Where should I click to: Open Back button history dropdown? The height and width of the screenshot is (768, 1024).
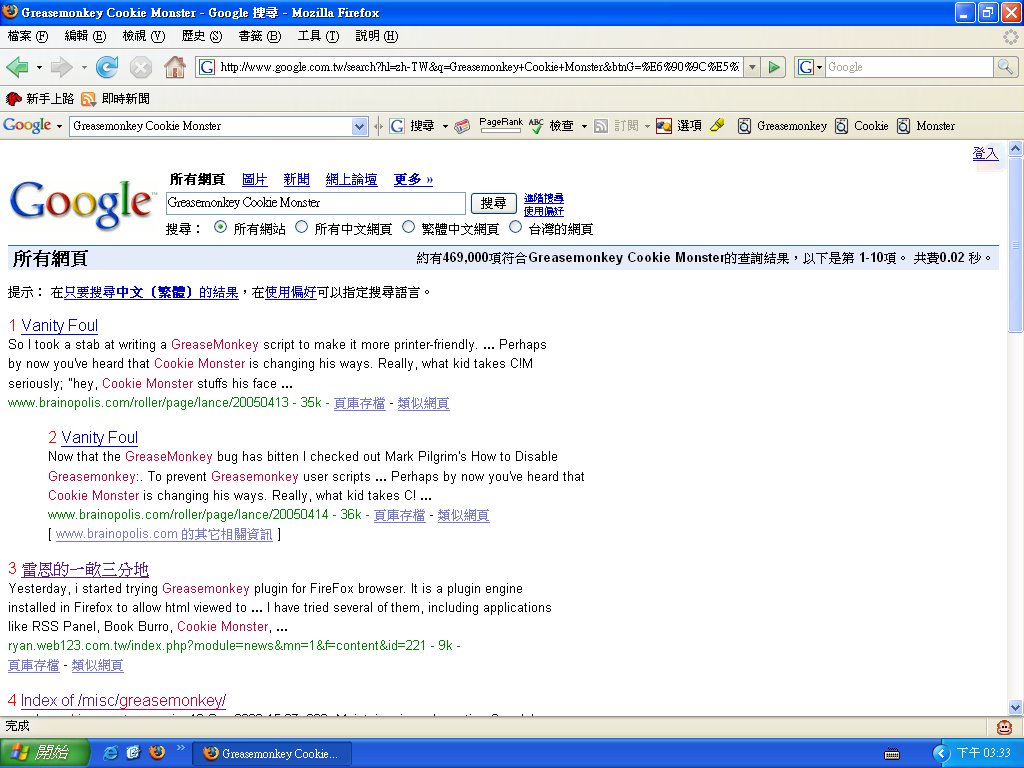(x=39, y=67)
